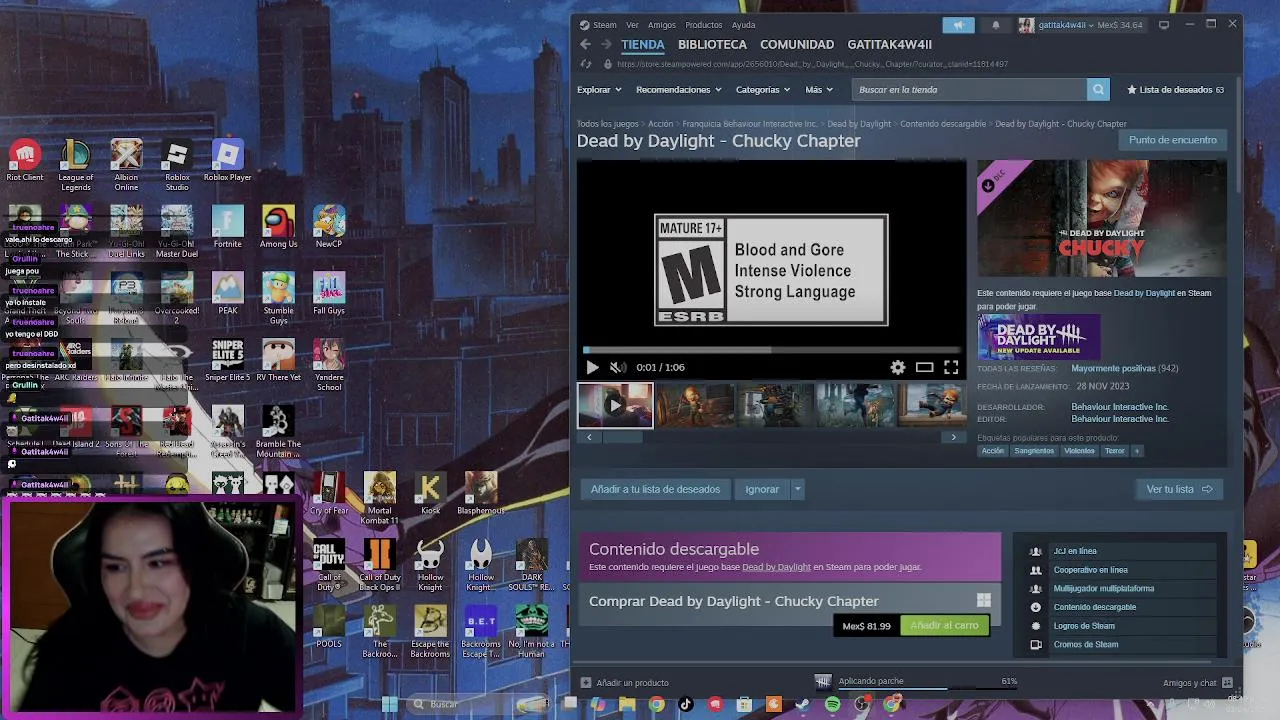Open Steam menu in title bar

598,25
